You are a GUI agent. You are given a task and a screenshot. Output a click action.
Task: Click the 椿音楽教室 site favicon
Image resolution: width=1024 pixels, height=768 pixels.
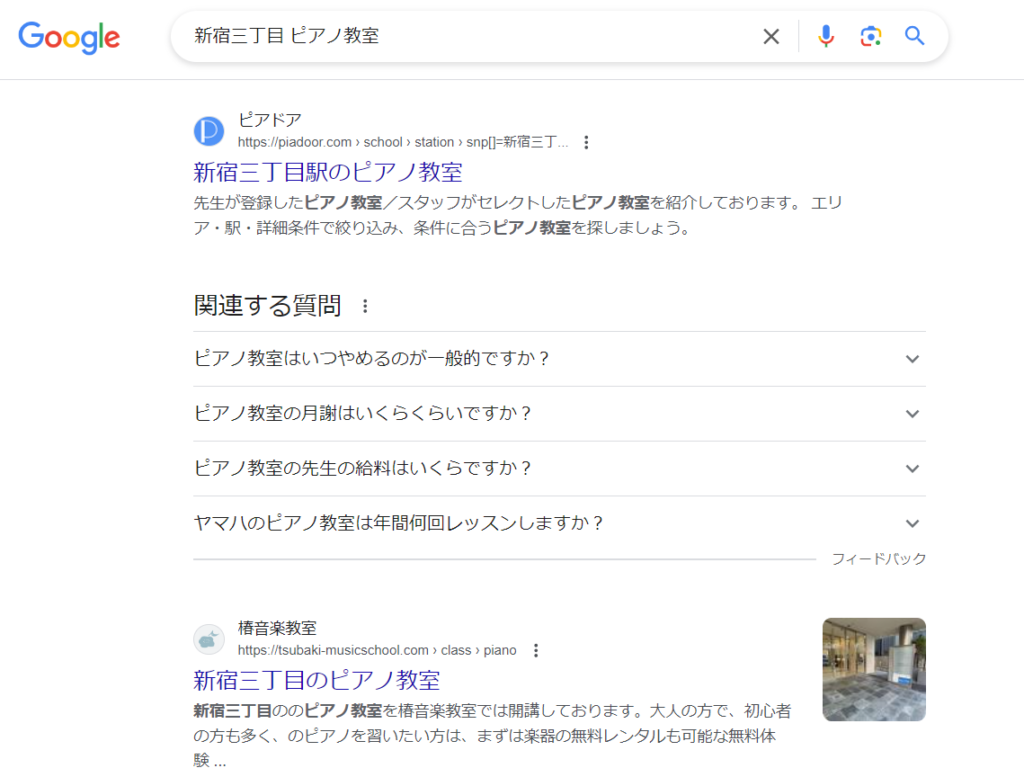pos(209,639)
